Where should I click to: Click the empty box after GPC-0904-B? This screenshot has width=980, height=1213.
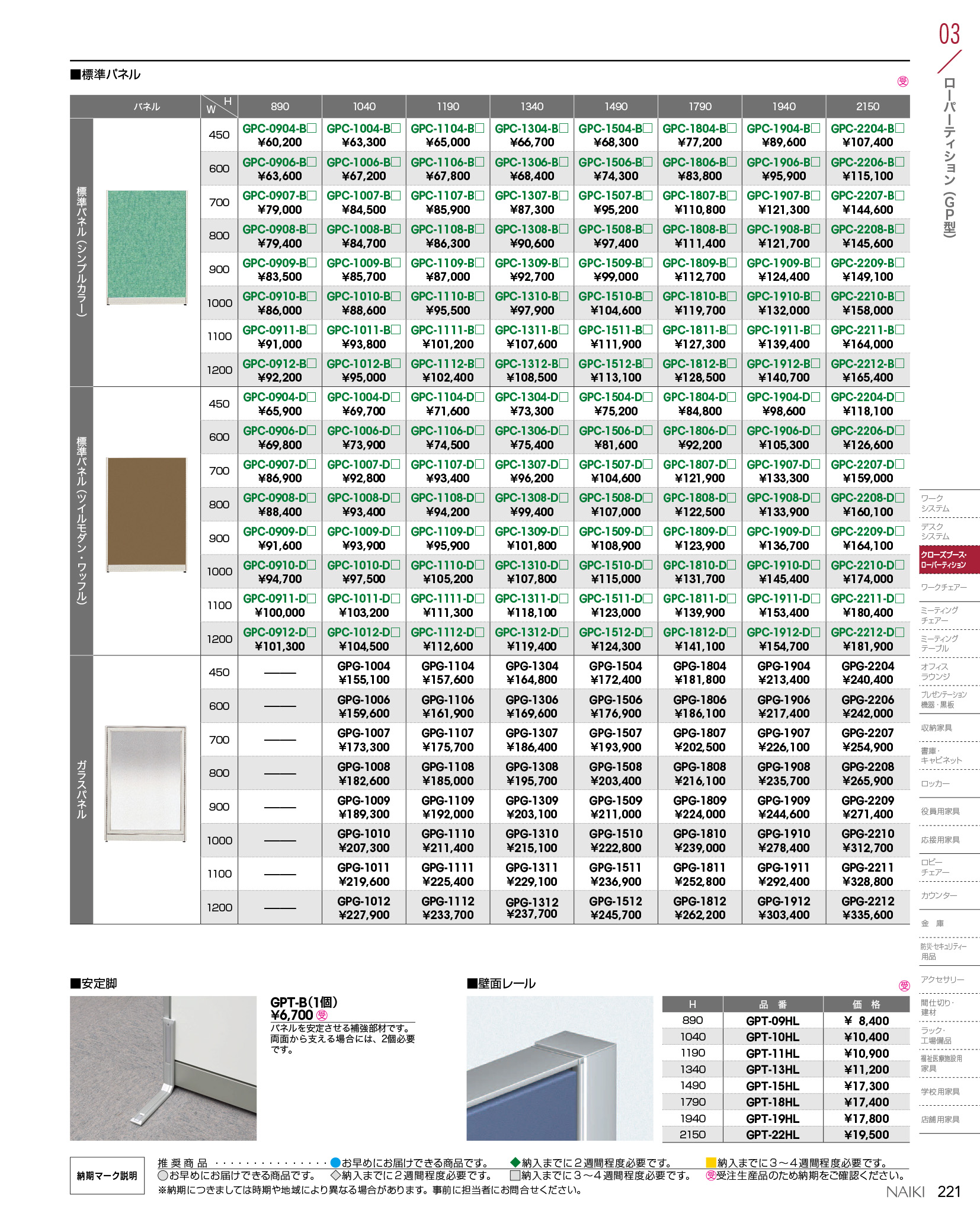tap(312, 128)
